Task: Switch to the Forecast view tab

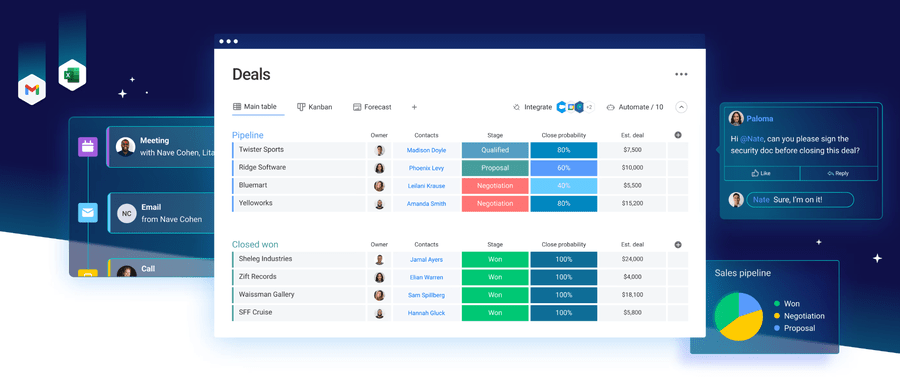Action: click(x=372, y=107)
